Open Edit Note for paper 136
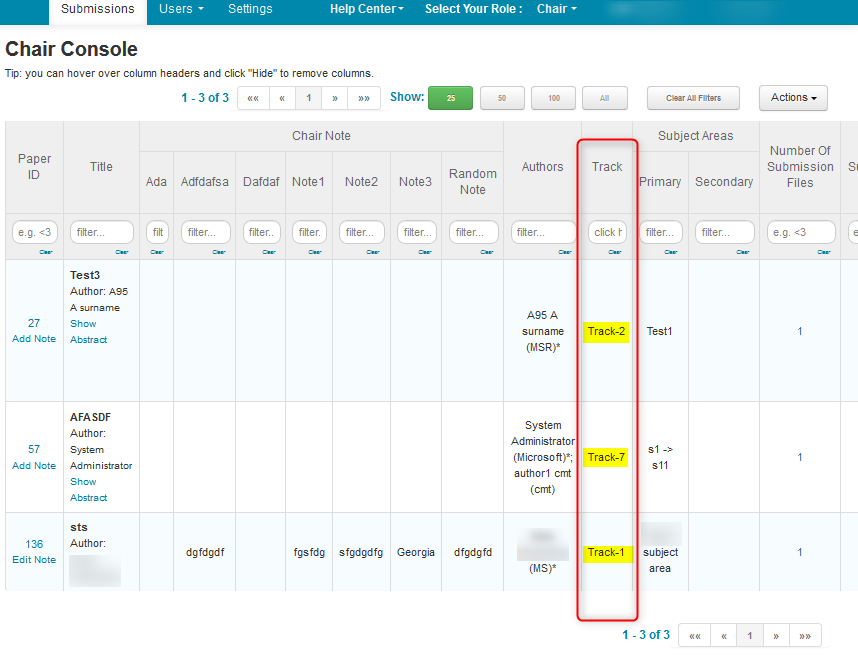 [34, 560]
